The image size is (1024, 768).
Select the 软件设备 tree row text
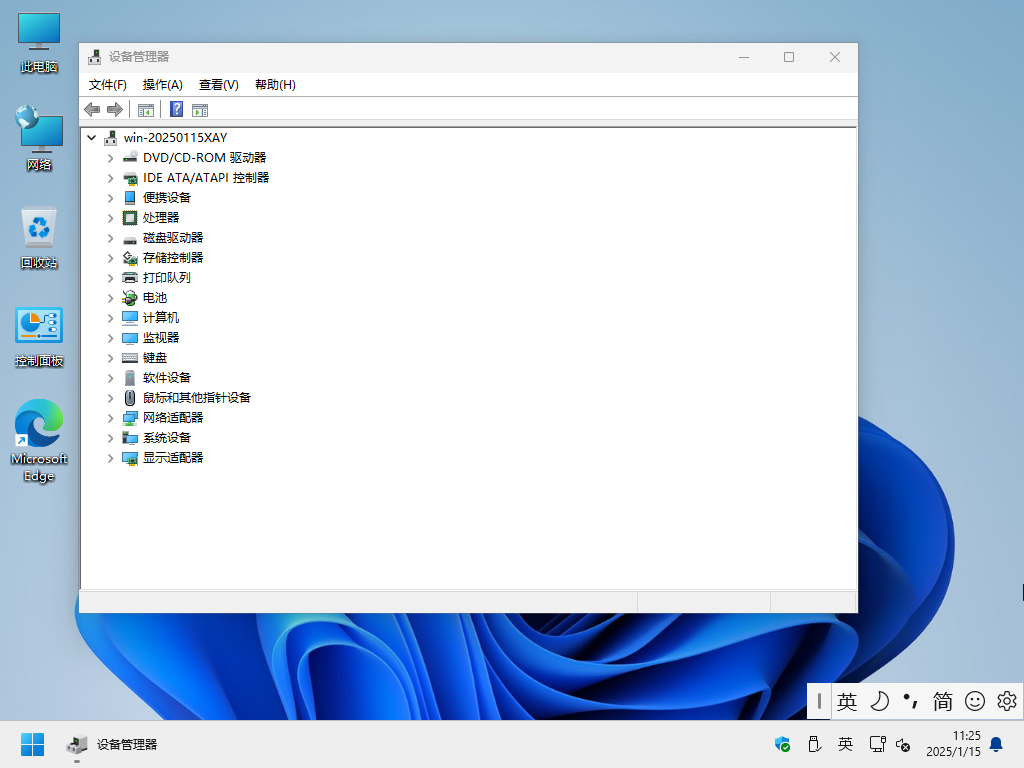[167, 378]
